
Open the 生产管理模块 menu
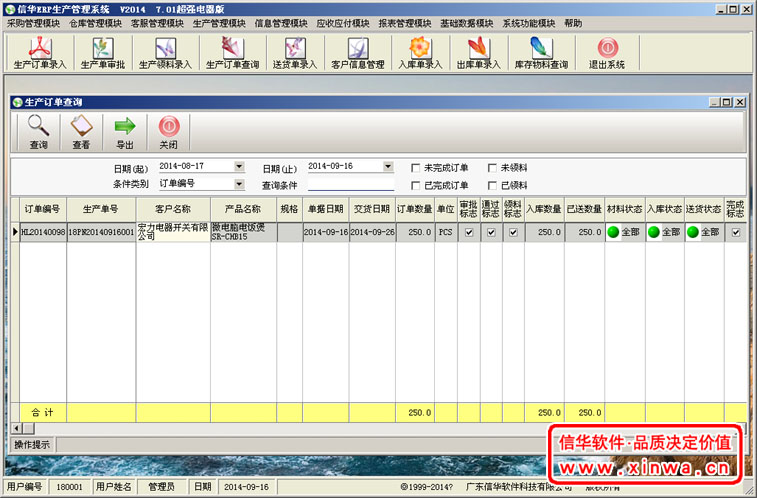[219, 23]
